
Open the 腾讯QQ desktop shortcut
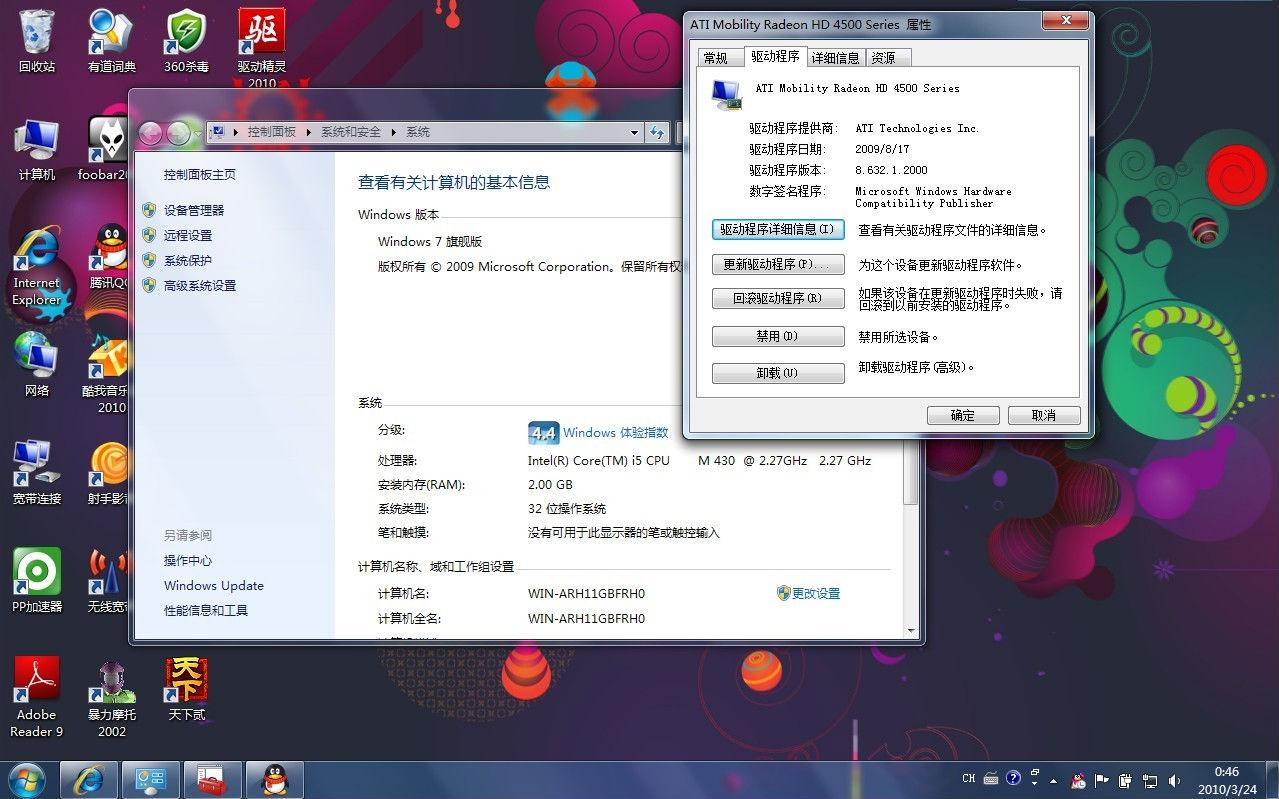click(108, 256)
